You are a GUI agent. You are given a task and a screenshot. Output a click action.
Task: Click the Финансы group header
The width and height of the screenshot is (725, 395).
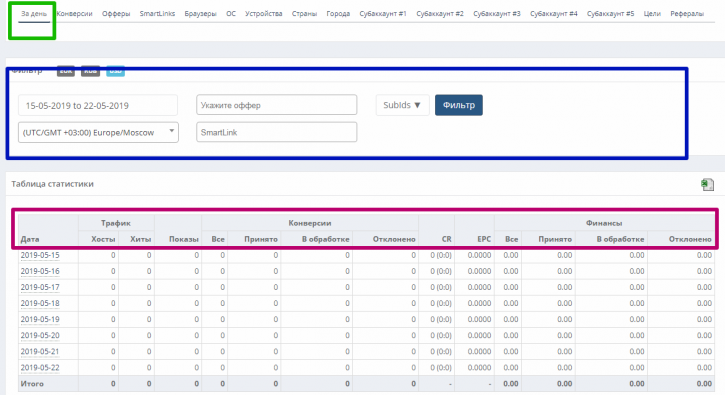tap(604, 223)
